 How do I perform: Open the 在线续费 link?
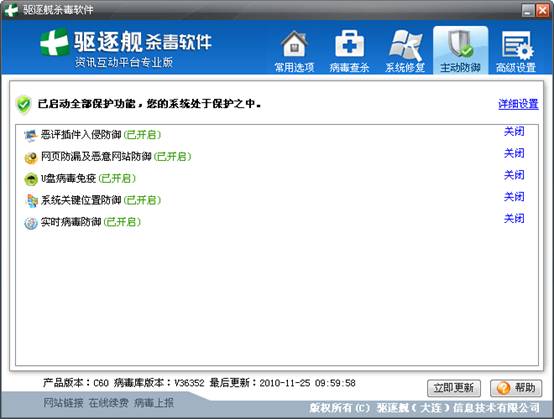109,403
